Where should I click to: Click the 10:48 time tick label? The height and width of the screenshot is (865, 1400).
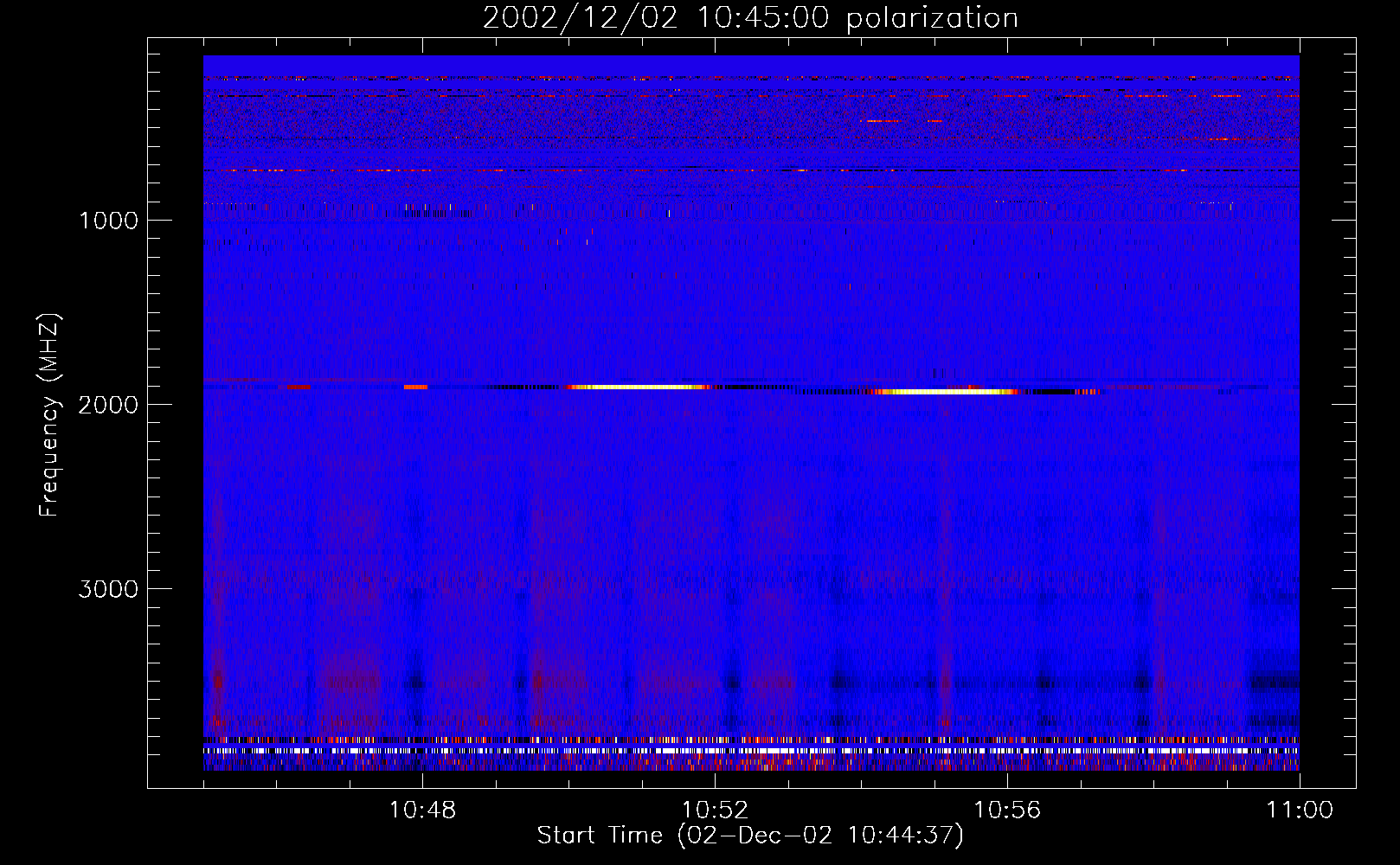click(x=422, y=811)
